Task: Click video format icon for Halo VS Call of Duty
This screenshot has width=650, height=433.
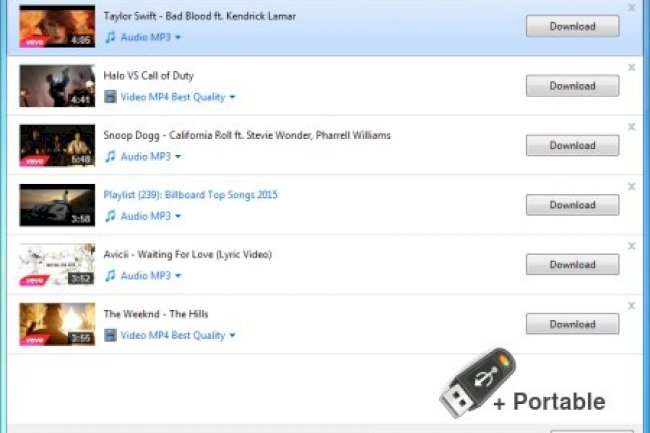Action: point(110,97)
